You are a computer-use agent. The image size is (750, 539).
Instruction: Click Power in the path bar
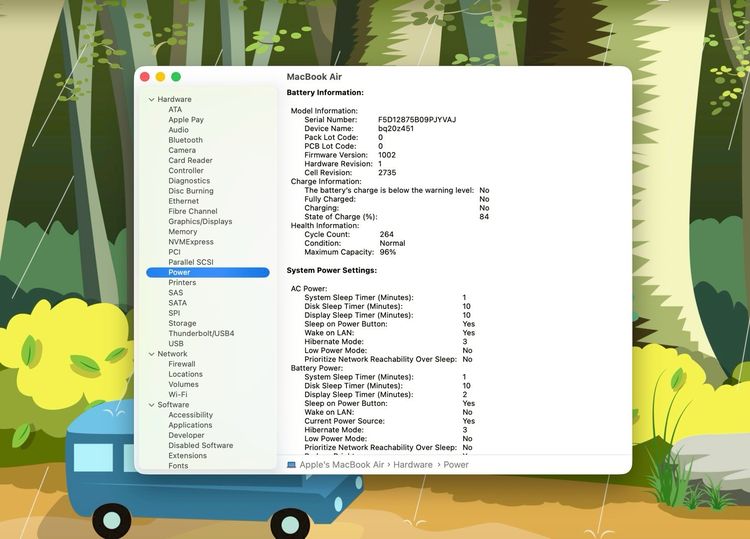(x=456, y=465)
